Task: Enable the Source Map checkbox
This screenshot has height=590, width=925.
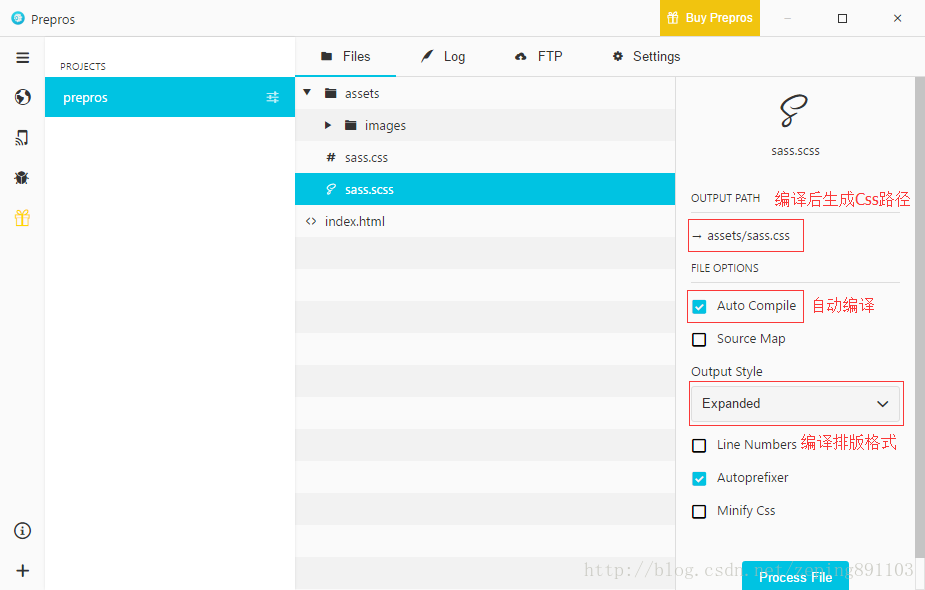Action: point(699,340)
